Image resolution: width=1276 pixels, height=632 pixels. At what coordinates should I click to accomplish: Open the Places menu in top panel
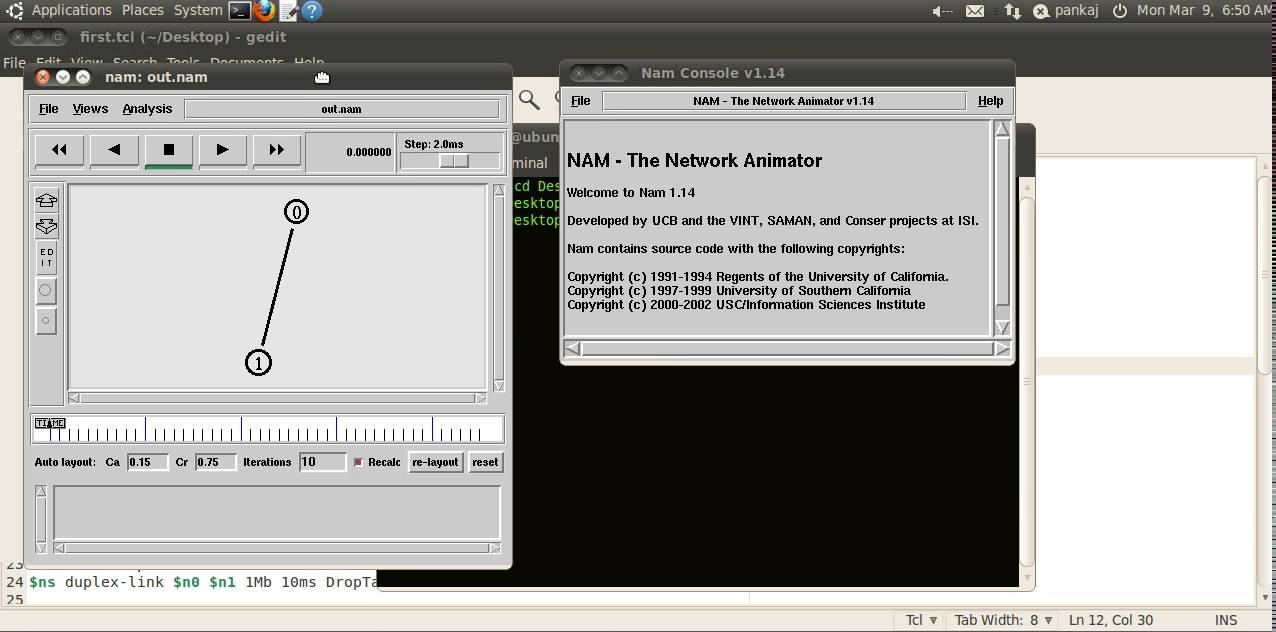(x=143, y=10)
